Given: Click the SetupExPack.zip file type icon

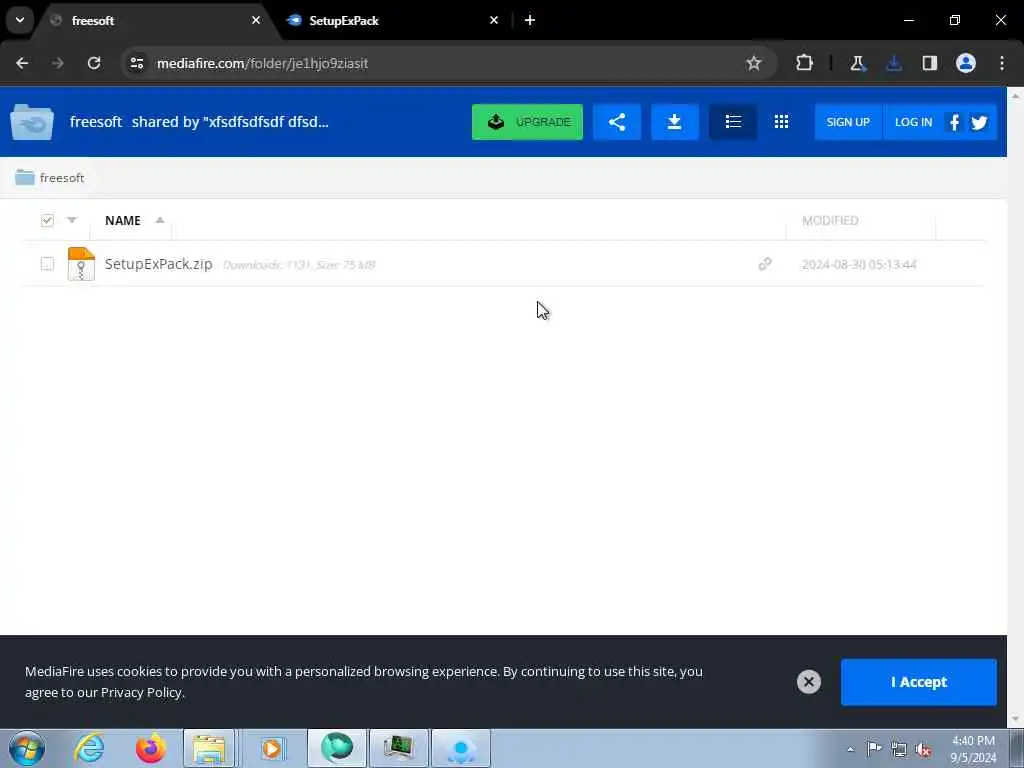Looking at the screenshot, I should [x=81, y=264].
